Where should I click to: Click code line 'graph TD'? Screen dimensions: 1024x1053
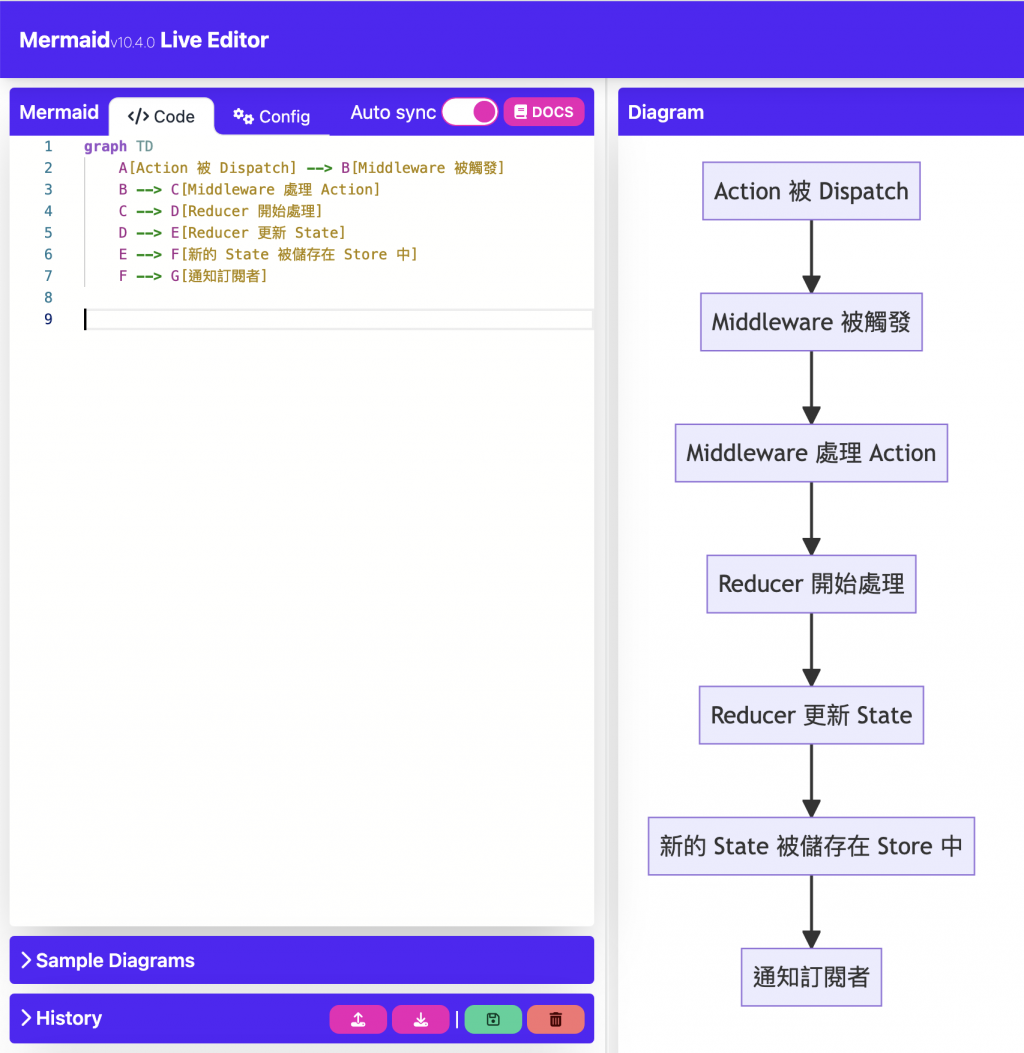pos(118,146)
